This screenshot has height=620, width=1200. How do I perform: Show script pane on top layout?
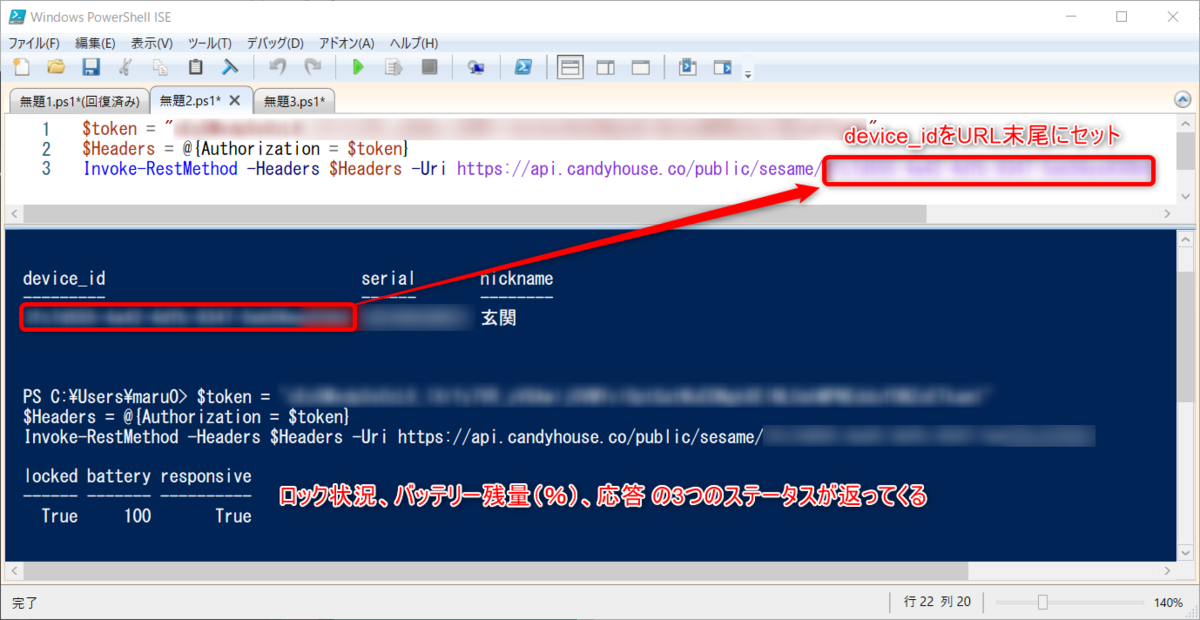pos(570,68)
